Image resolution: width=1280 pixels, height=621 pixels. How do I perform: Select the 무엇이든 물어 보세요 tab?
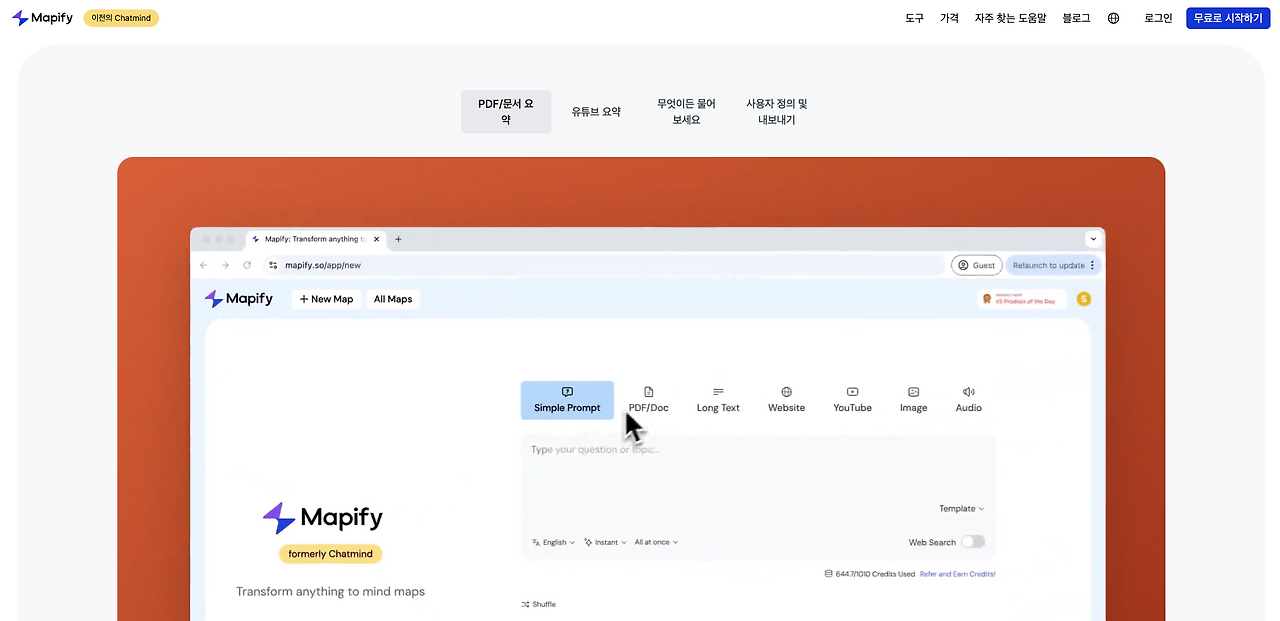click(686, 111)
